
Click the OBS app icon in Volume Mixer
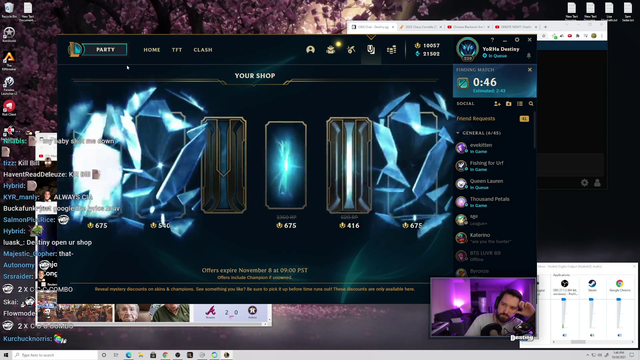click(564, 283)
